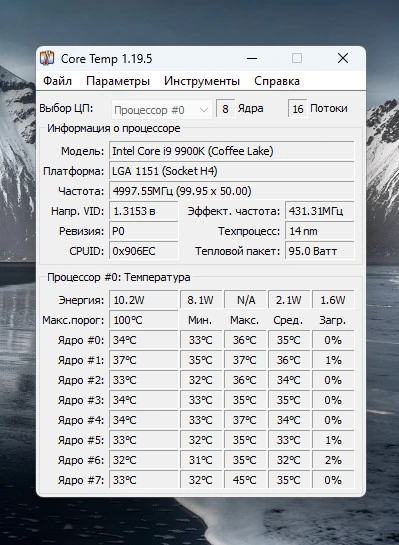Screen dimensions: 399x545
Task: Click the power value 10.2W
Action: pyautogui.click(x=144, y=300)
